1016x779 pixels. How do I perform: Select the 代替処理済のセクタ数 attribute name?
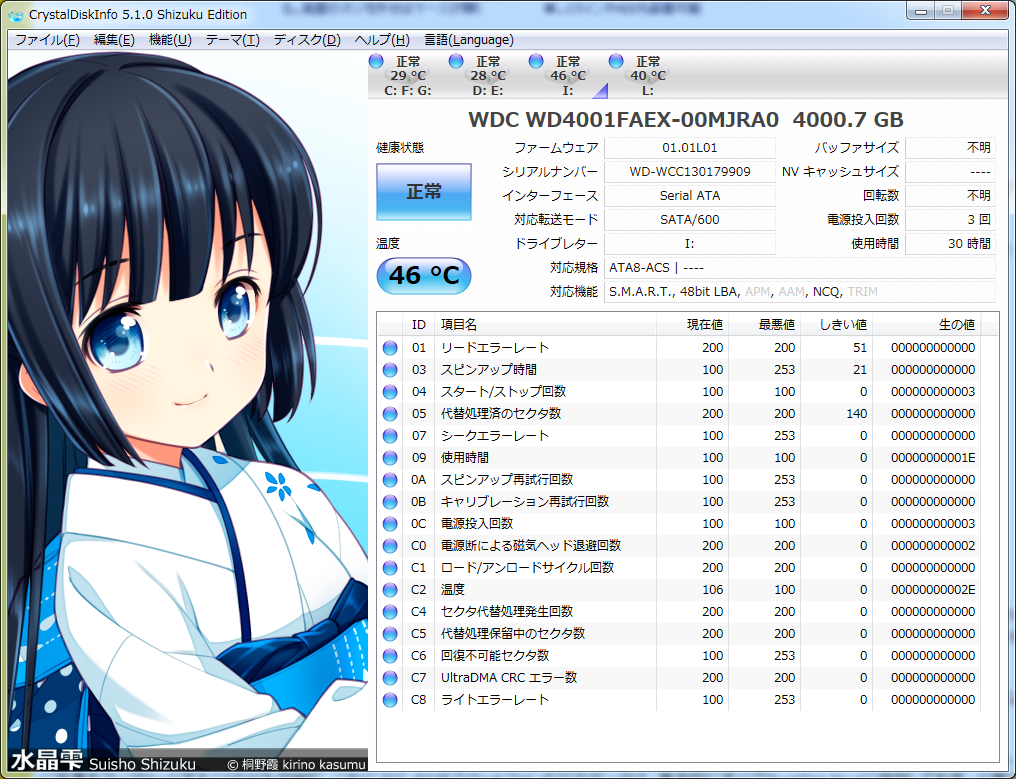click(501, 414)
